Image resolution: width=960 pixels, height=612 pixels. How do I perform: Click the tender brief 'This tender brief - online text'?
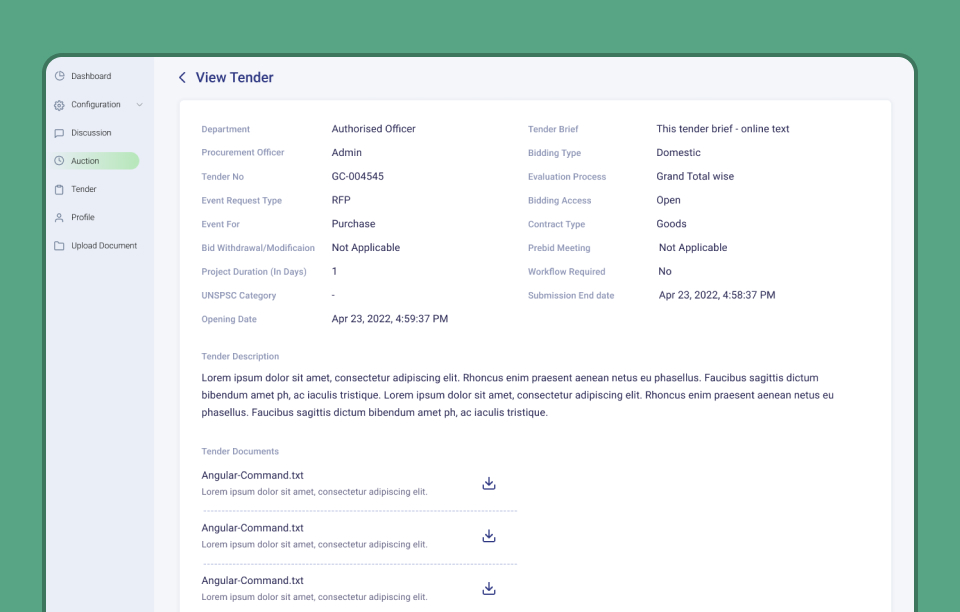click(722, 129)
